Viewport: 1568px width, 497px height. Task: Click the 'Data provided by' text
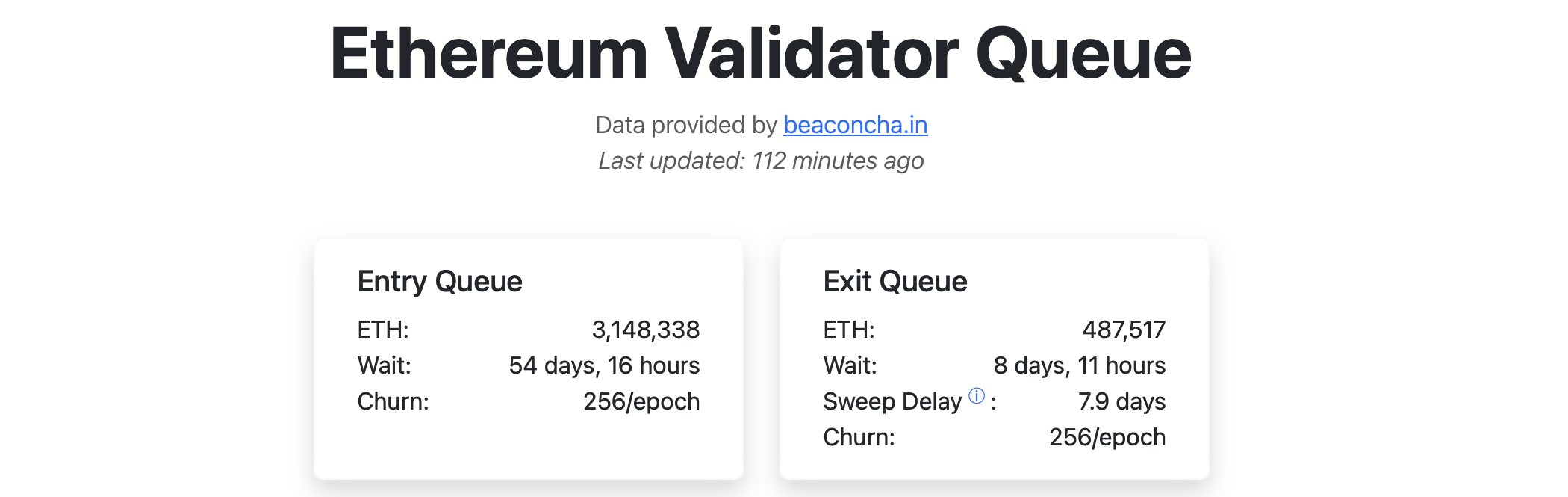point(686,125)
